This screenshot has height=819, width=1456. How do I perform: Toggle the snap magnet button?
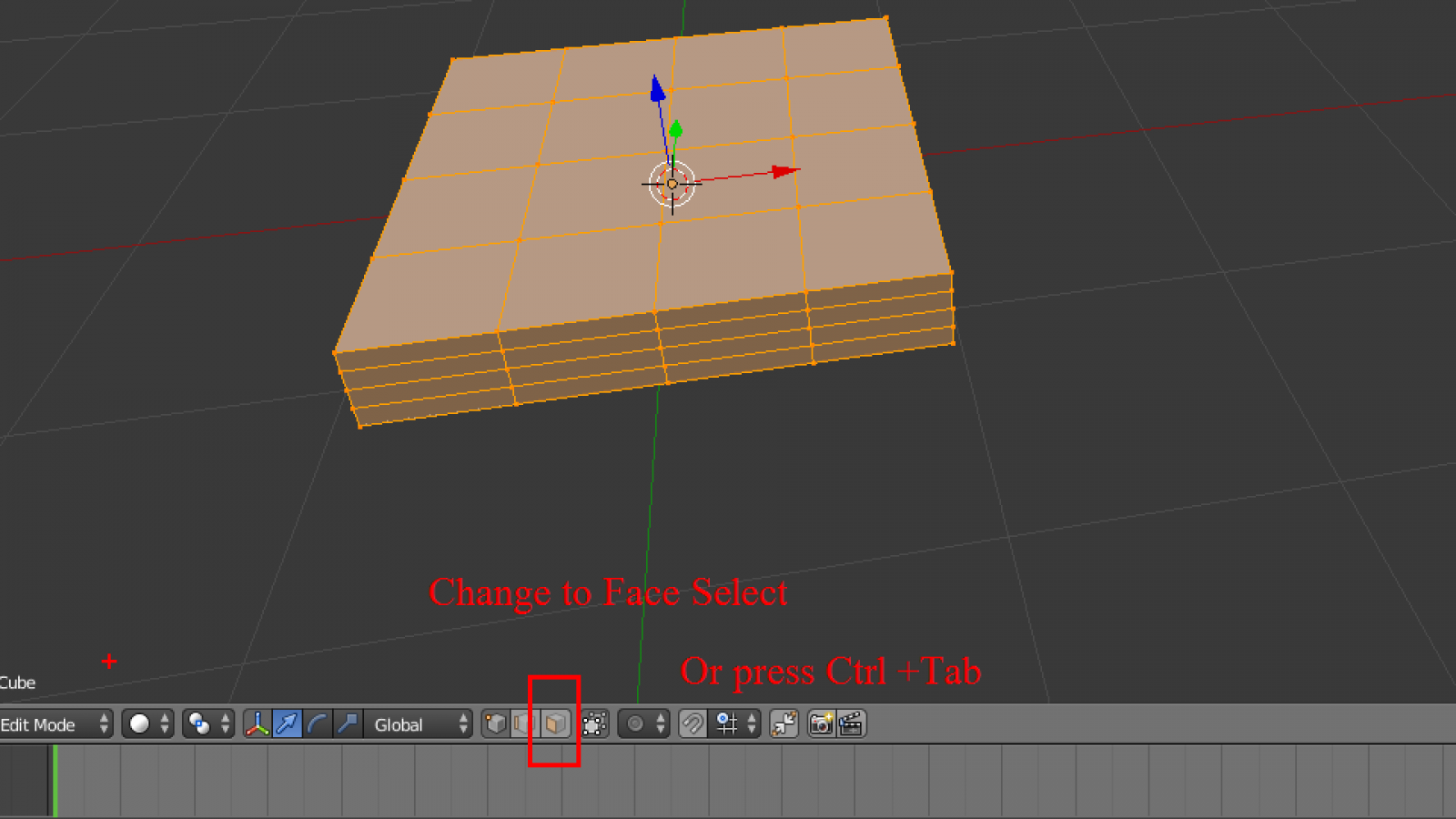click(x=693, y=724)
